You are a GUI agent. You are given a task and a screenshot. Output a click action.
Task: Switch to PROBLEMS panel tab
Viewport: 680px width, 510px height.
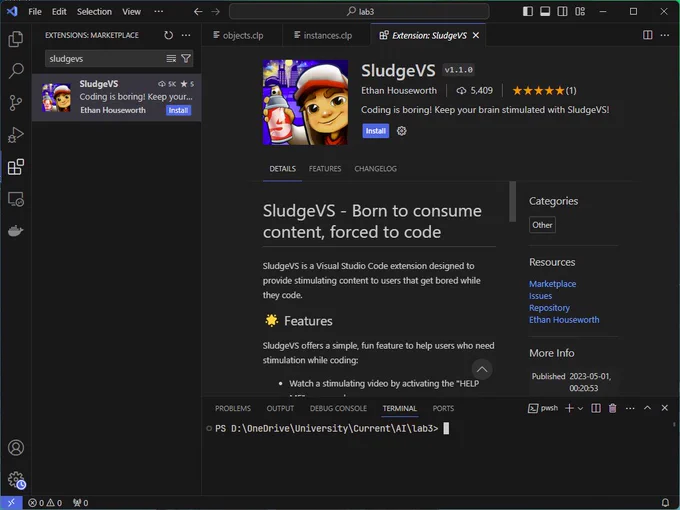pyautogui.click(x=233, y=409)
